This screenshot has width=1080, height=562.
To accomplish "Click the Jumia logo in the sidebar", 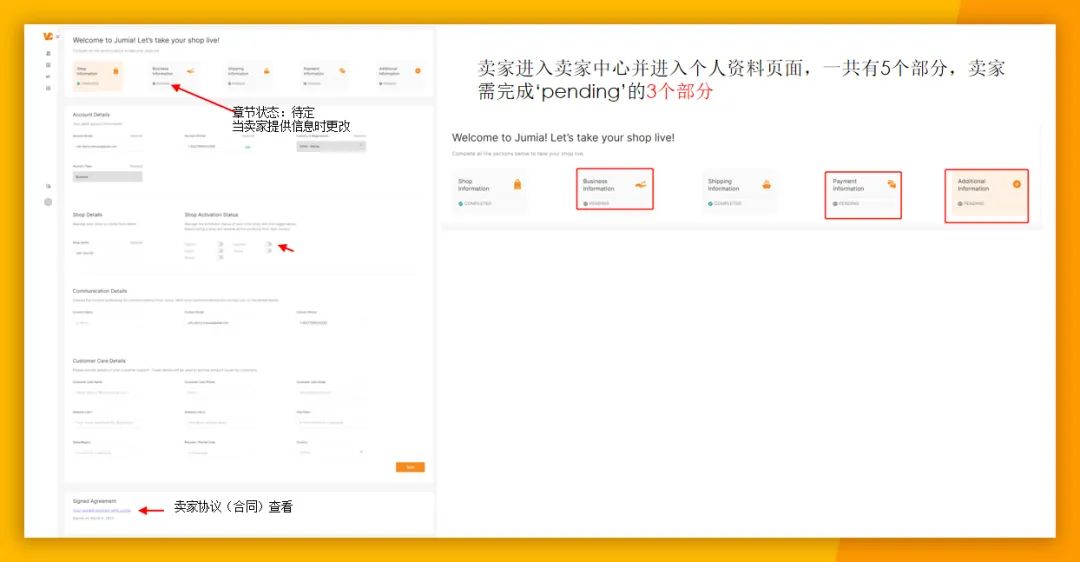I will pyautogui.click(x=48, y=36).
